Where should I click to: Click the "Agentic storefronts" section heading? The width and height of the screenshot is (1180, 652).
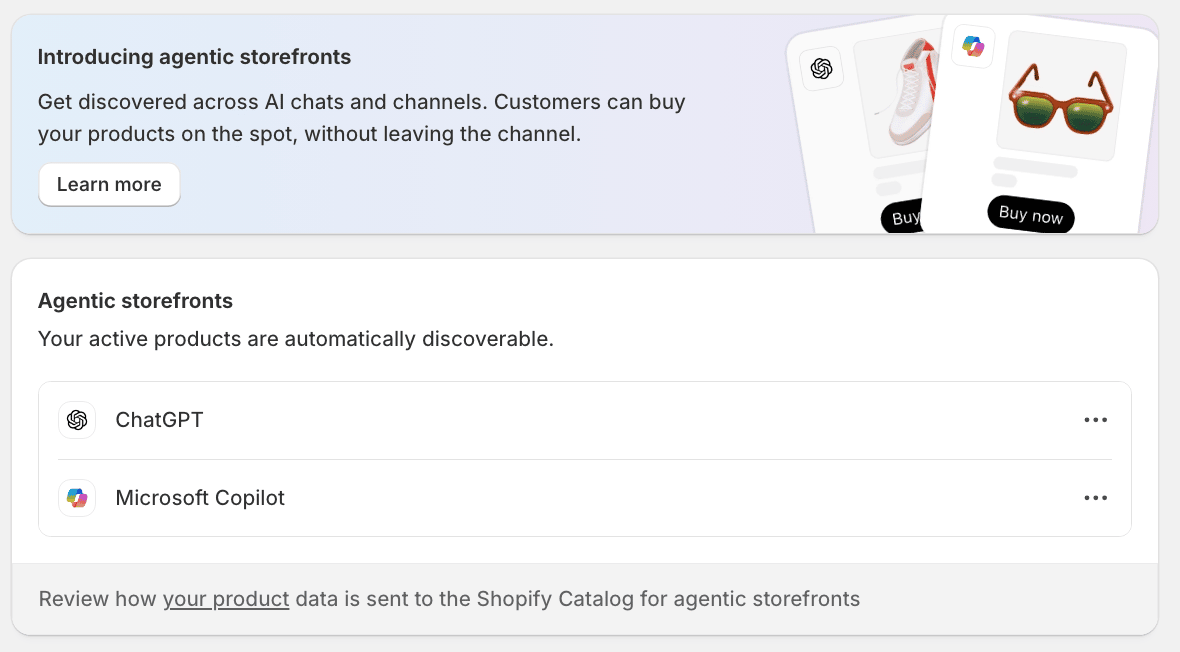click(x=135, y=301)
